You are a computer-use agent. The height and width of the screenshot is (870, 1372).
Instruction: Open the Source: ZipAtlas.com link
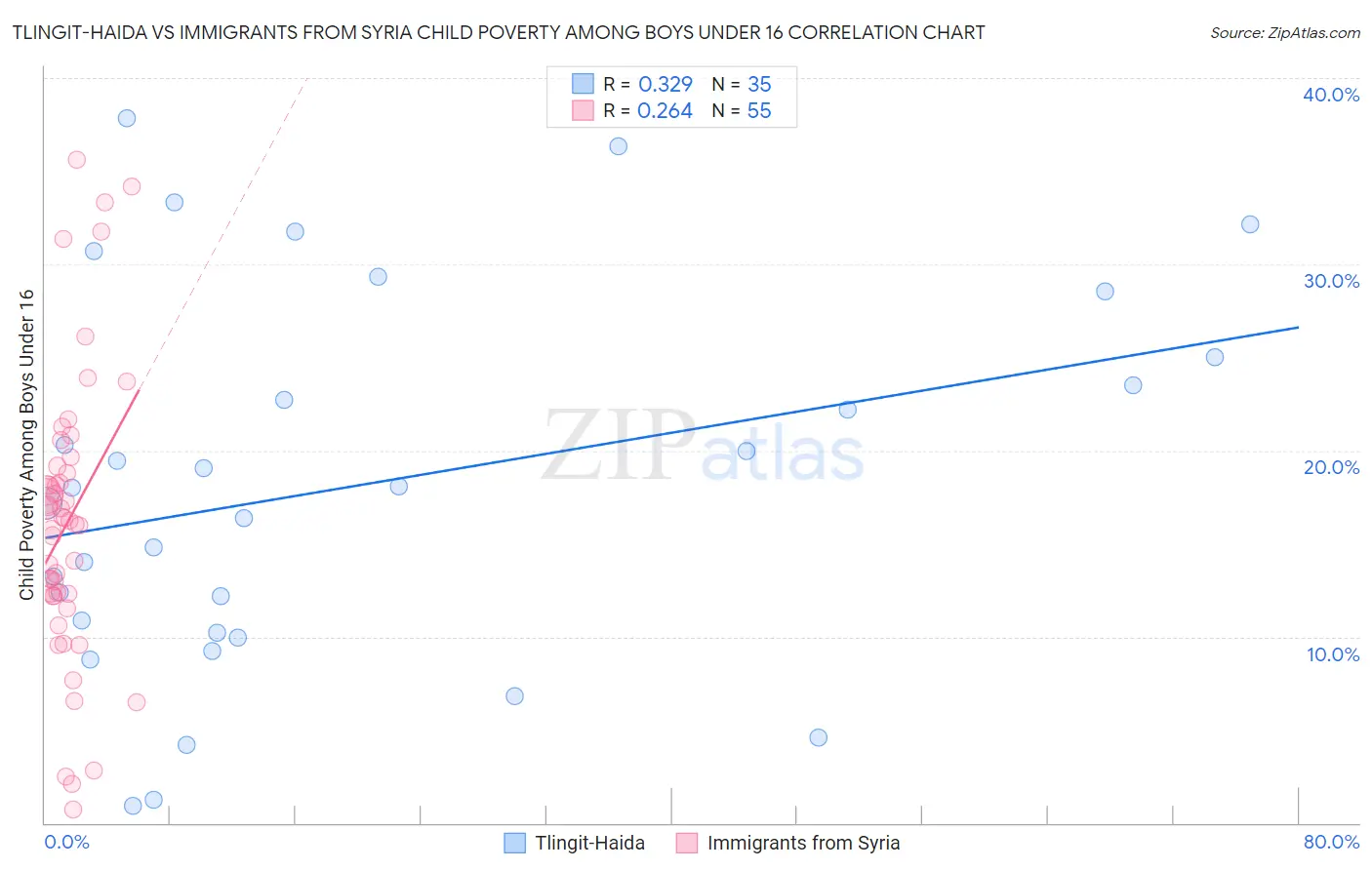click(1285, 32)
